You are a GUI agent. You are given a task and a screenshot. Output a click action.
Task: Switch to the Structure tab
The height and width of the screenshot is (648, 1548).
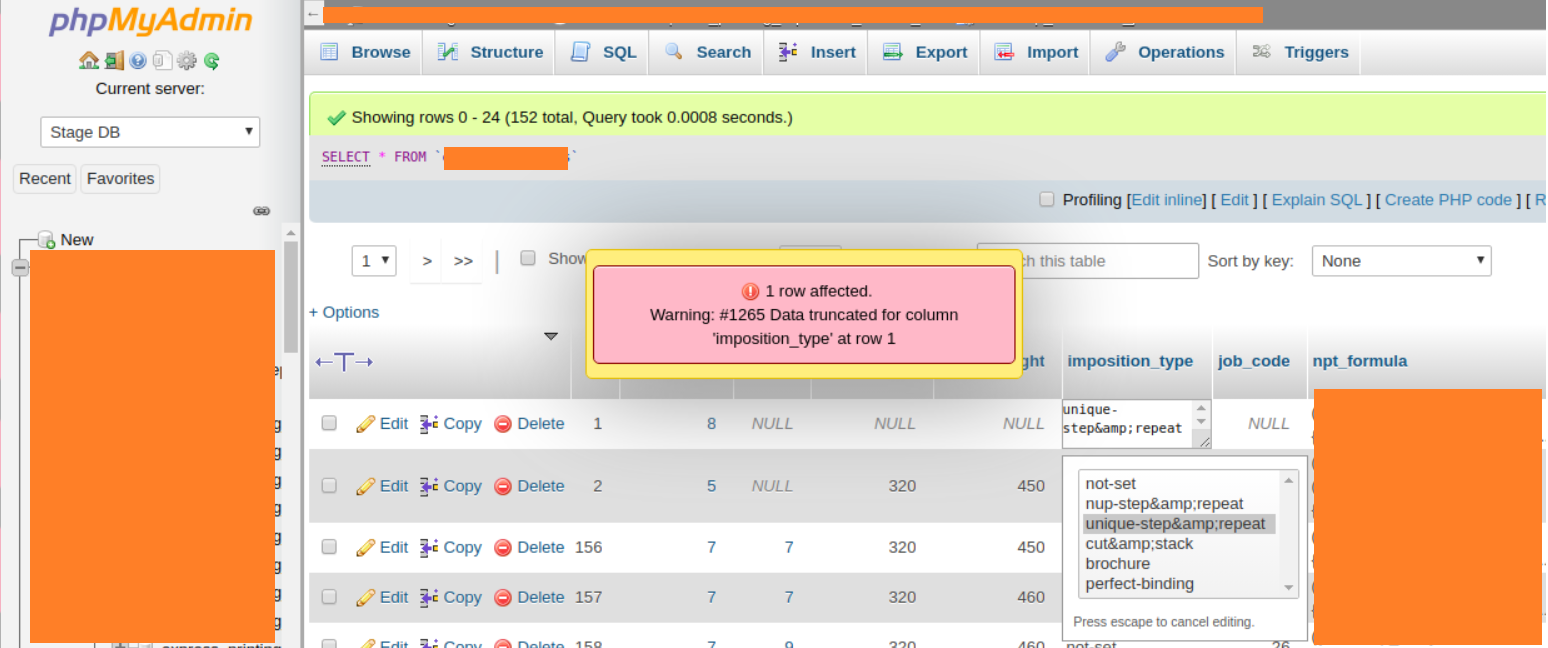point(492,52)
